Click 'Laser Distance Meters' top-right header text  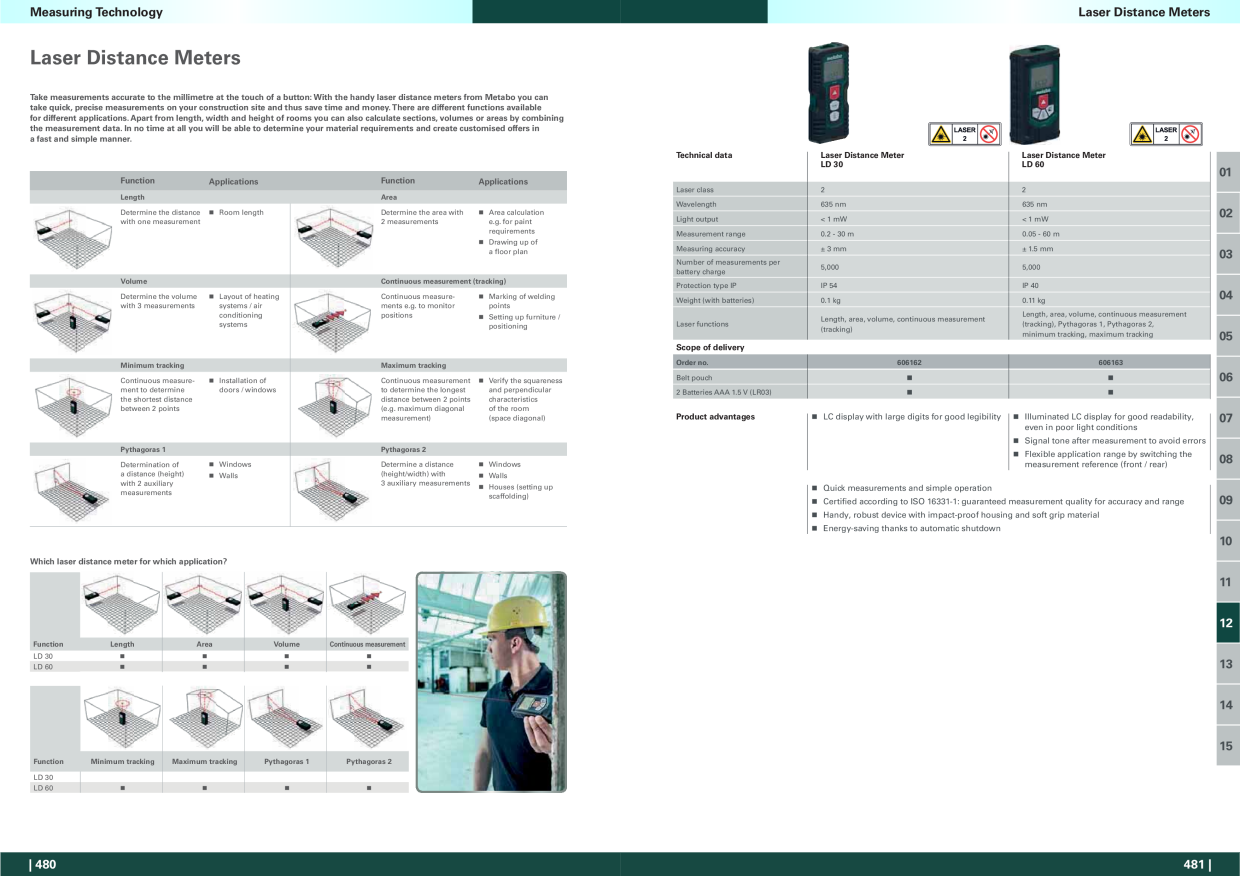point(1144,12)
